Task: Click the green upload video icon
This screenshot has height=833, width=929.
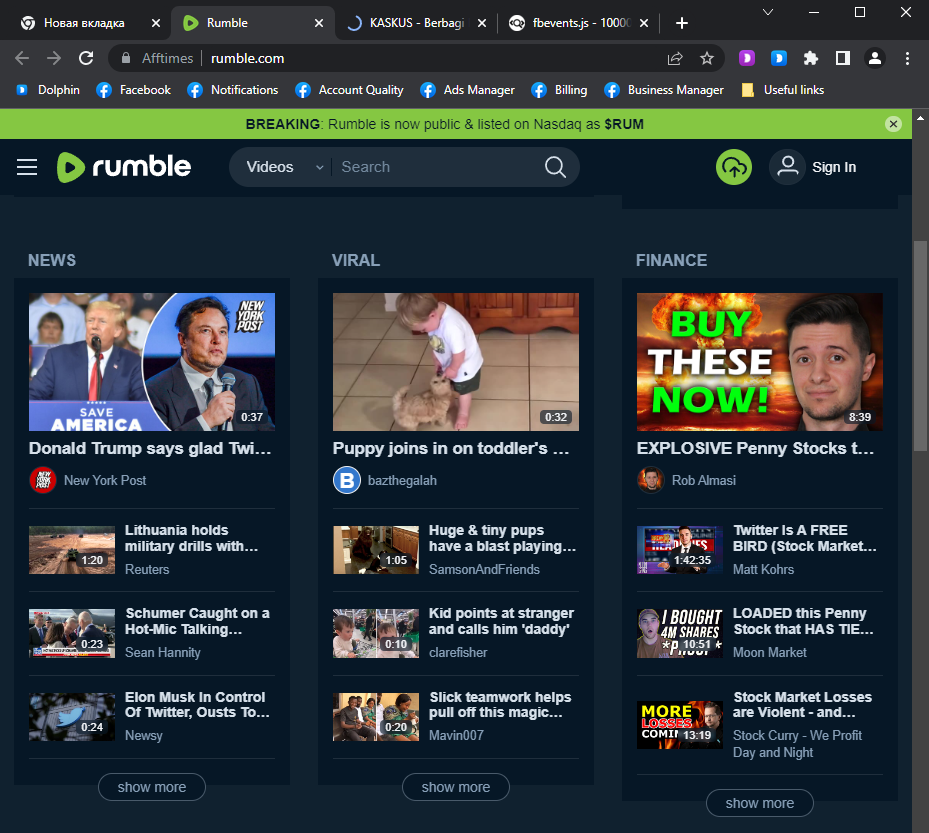Action: (x=734, y=167)
